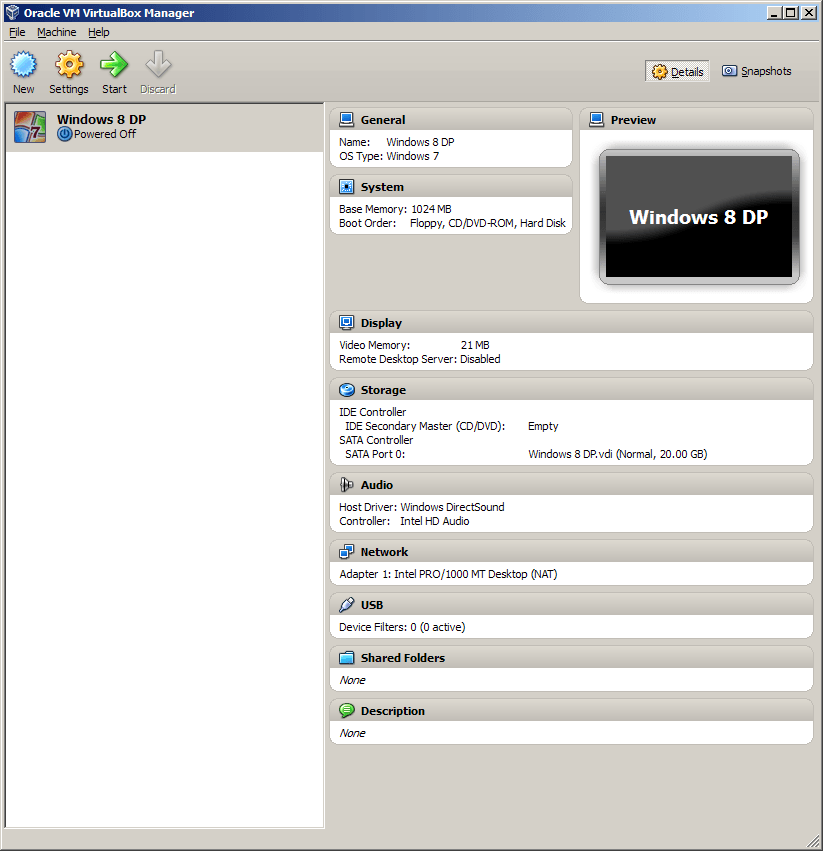Open the Machine menu

pos(56,32)
